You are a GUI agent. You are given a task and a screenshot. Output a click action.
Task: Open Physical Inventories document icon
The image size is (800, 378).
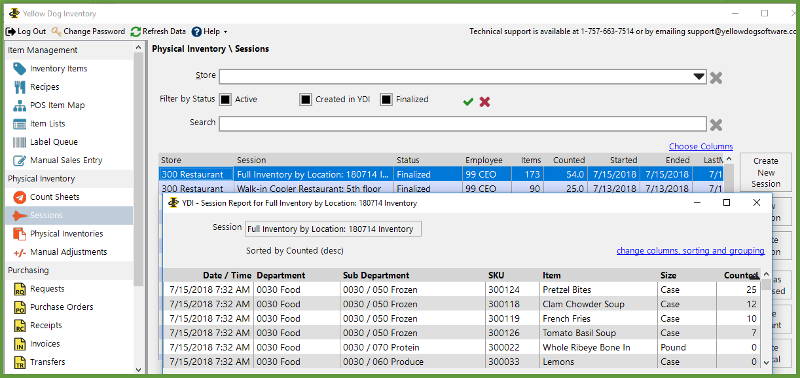coord(19,234)
